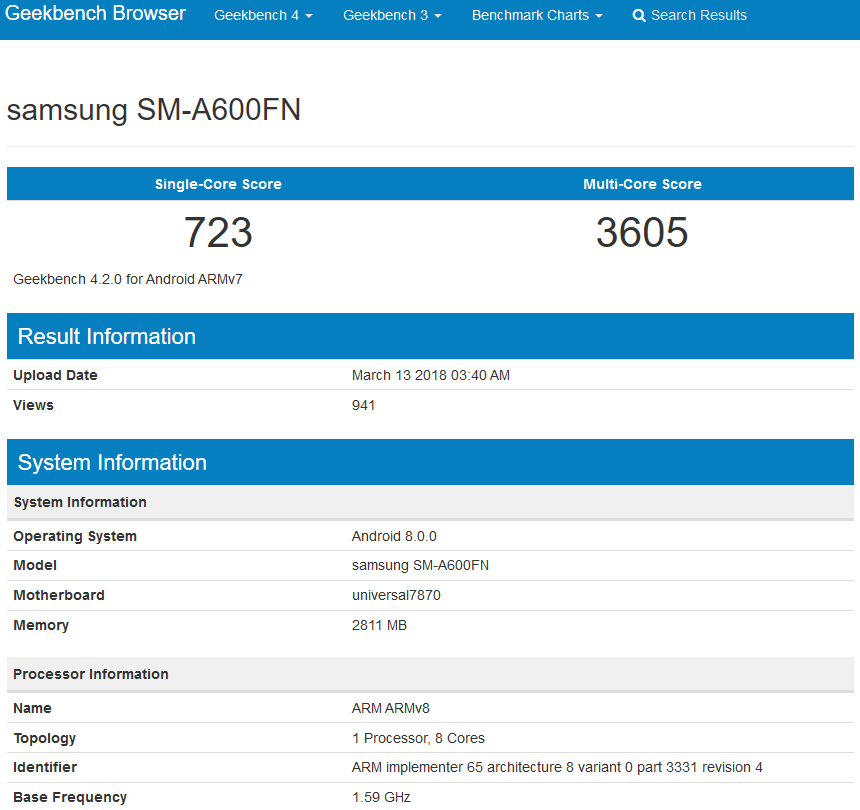Click the samsung SM-A600FN page title

click(154, 110)
